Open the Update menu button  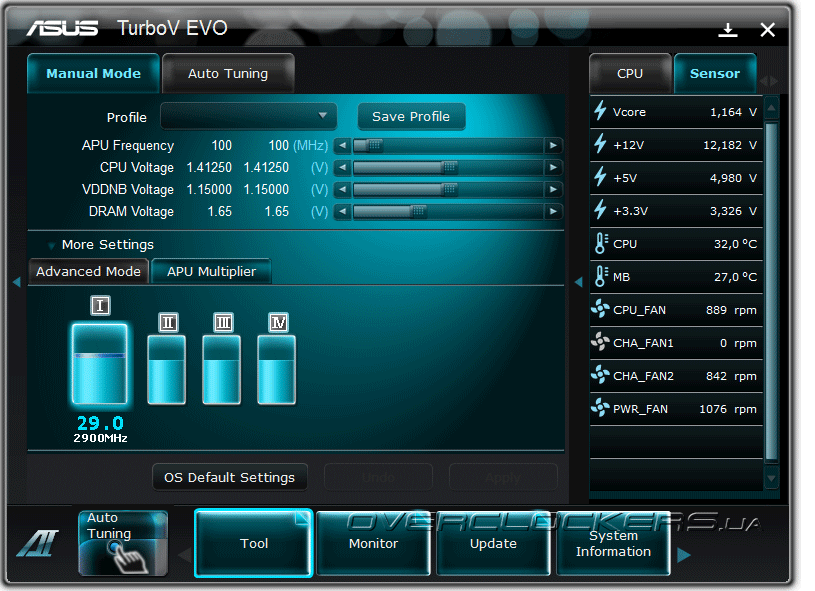[493, 543]
